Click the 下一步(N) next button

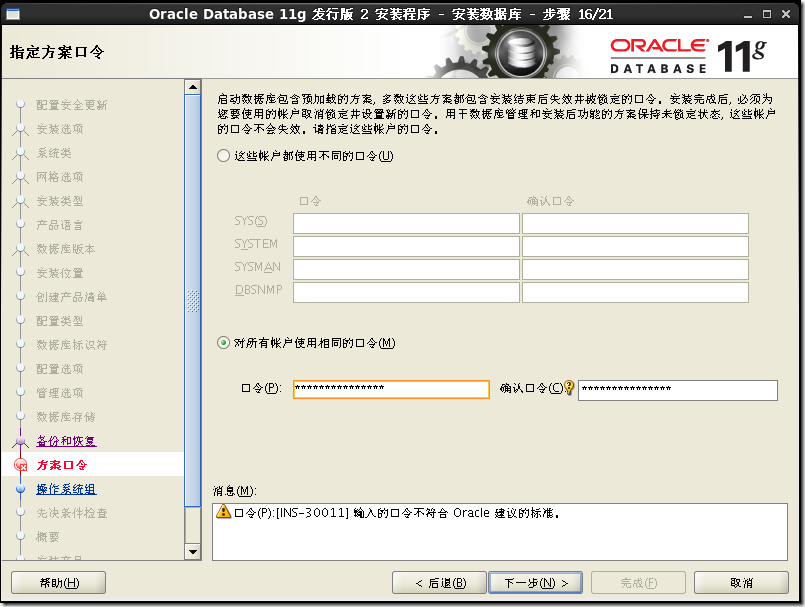click(535, 583)
